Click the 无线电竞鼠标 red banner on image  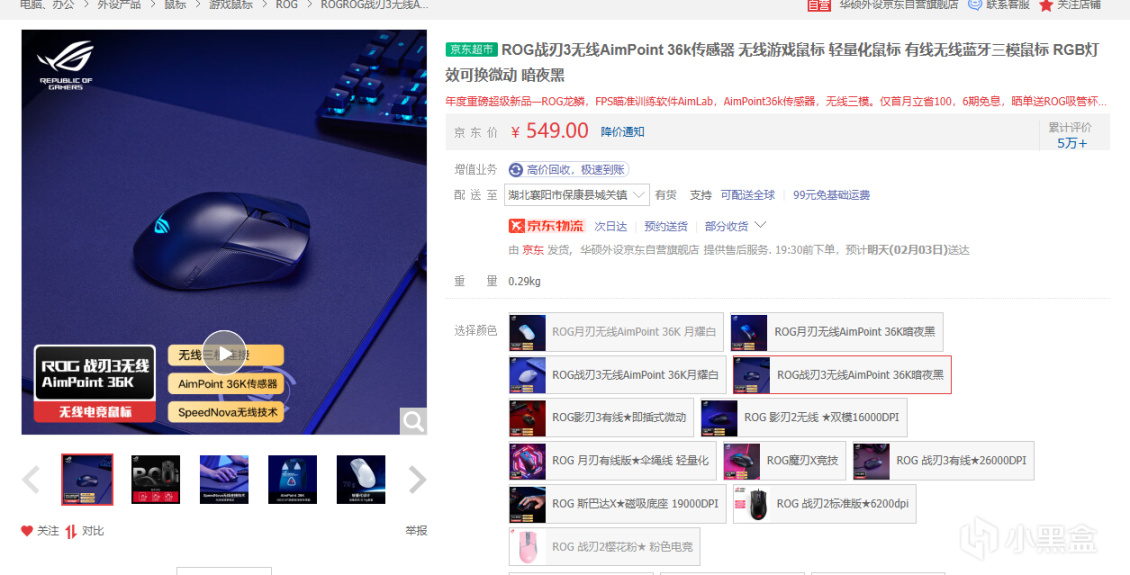tap(94, 412)
